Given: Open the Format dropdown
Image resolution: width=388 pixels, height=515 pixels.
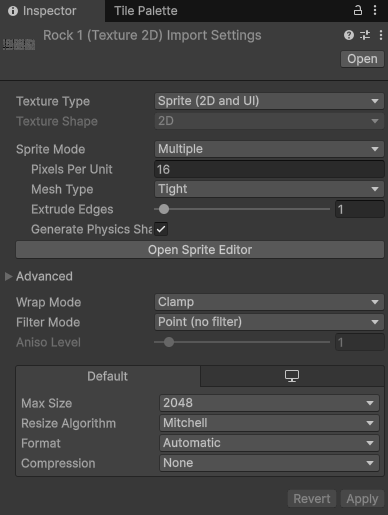Looking at the screenshot, I should click(269, 443).
